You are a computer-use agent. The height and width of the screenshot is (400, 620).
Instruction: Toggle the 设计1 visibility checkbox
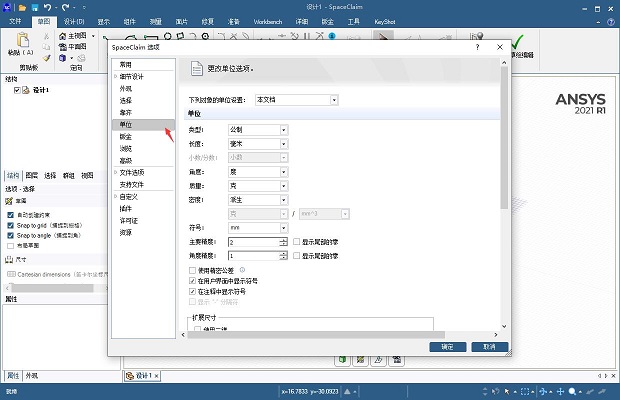tap(17, 90)
